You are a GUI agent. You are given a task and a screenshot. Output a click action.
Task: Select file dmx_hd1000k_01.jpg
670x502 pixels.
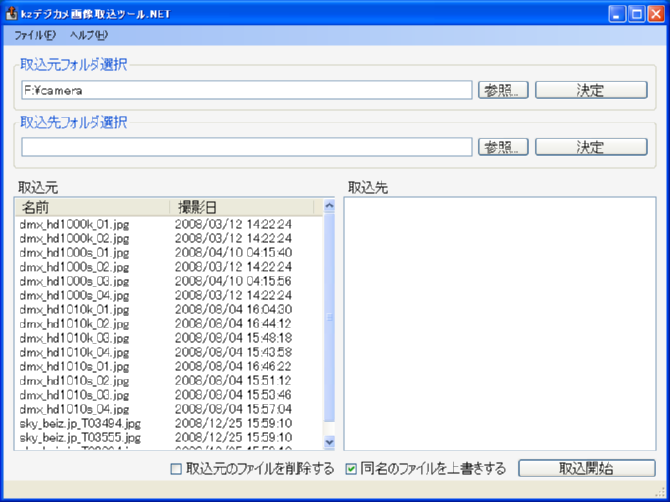pos(74,224)
